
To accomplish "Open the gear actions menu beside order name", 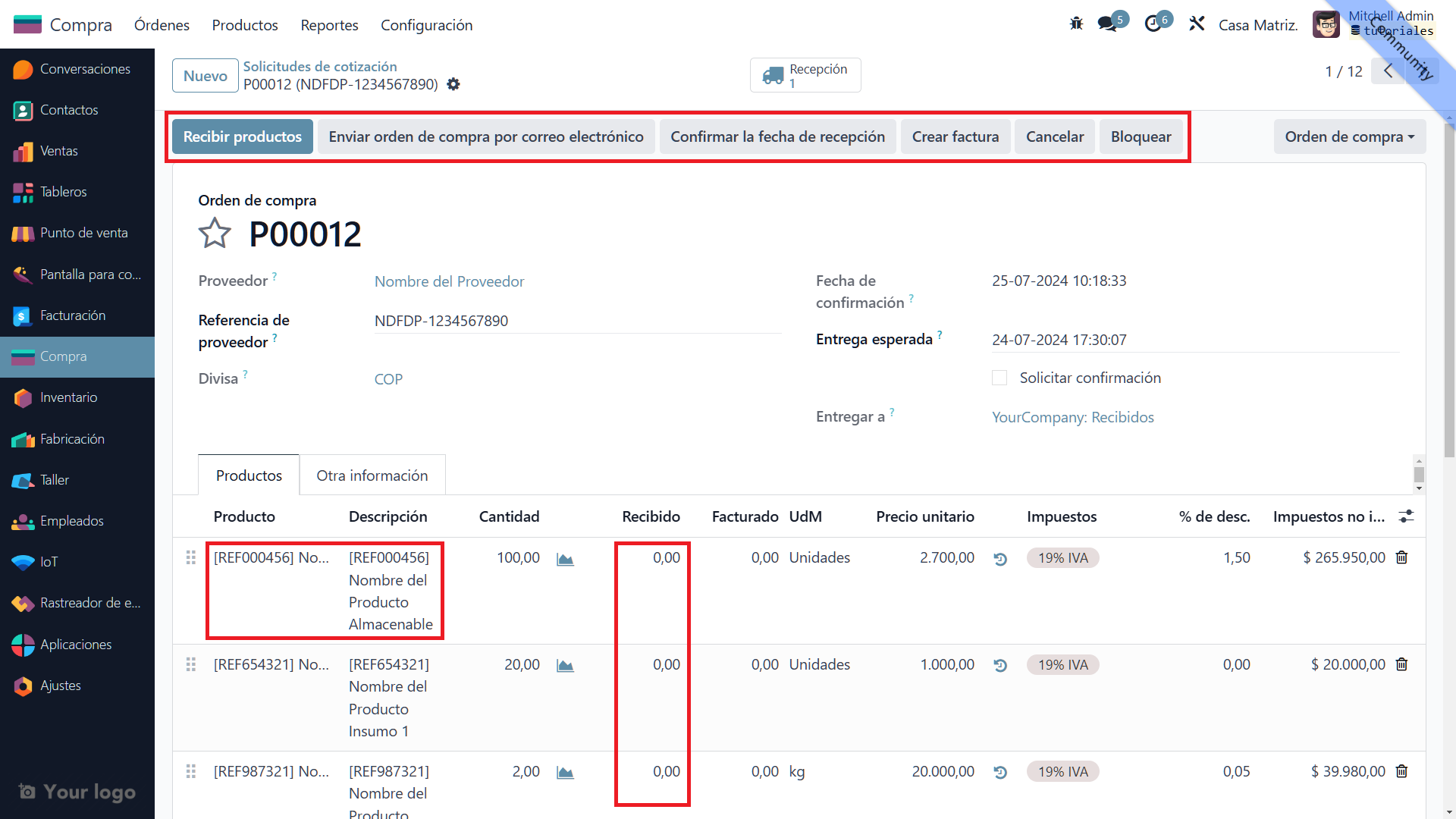I will [453, 84].
